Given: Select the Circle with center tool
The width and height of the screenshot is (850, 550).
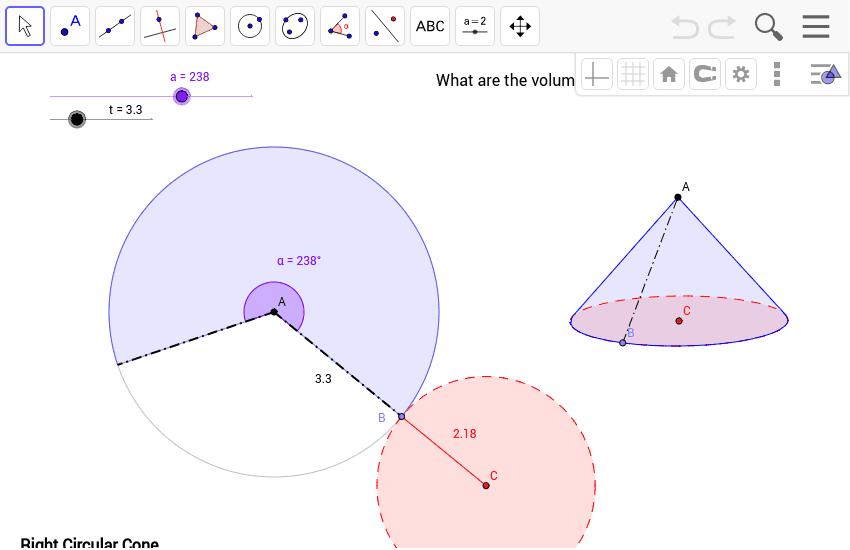Looking at the screenshot, I should tap(250, 26).
